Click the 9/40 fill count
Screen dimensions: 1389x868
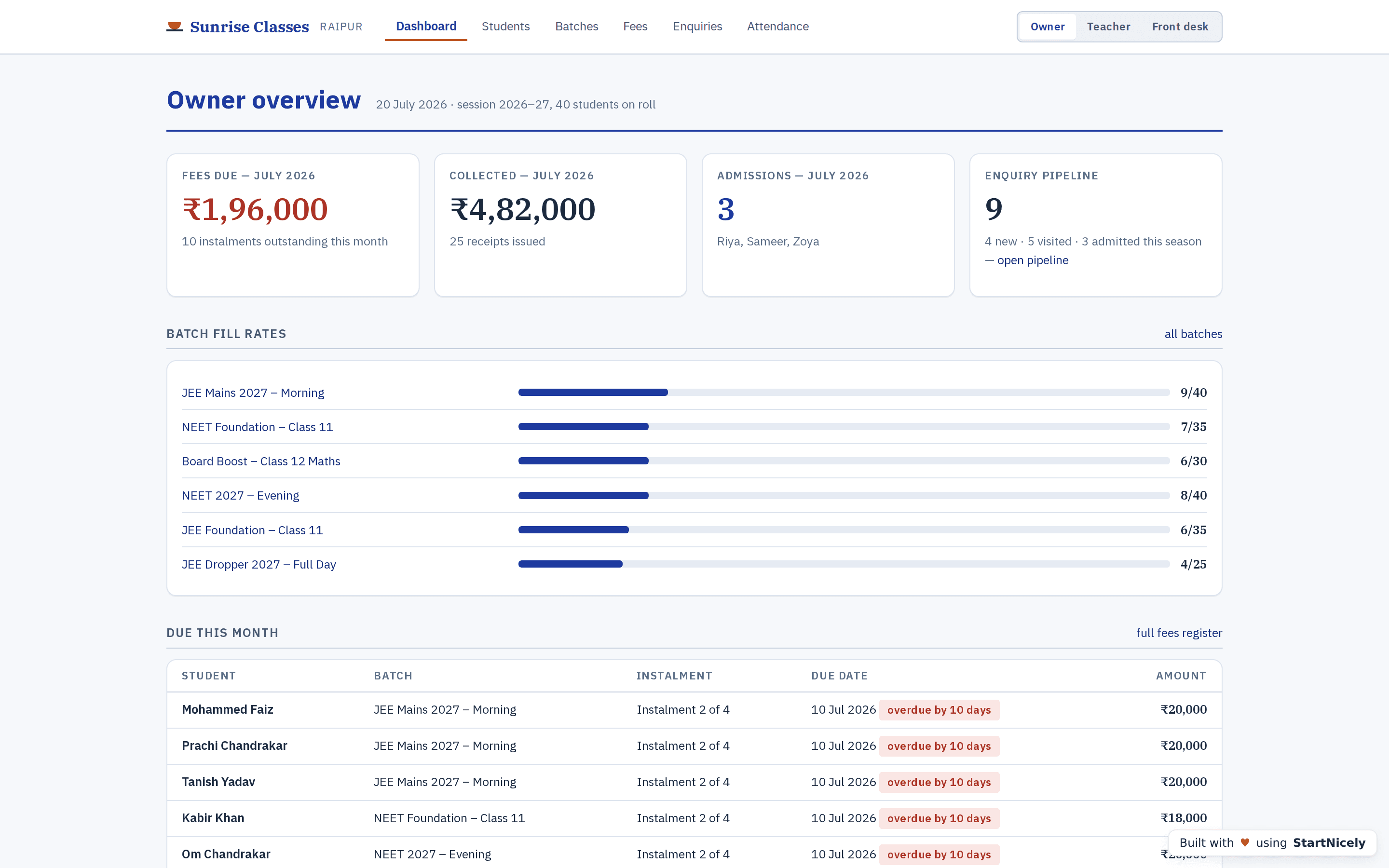tap(1193, 393)
